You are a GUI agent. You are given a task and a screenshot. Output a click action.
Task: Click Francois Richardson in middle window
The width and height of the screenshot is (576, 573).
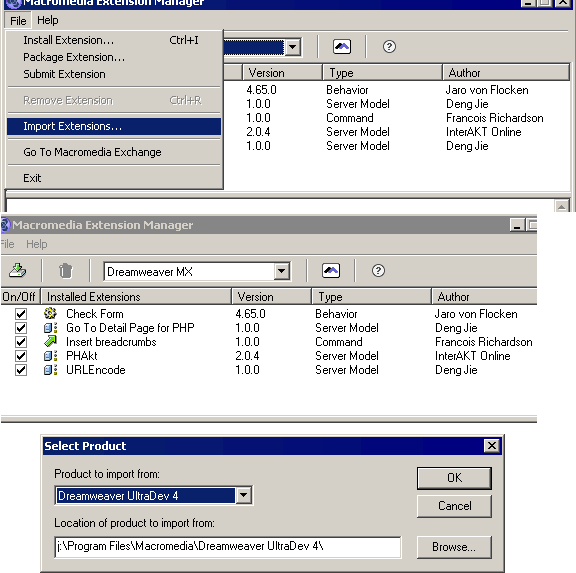coord(483,342)
